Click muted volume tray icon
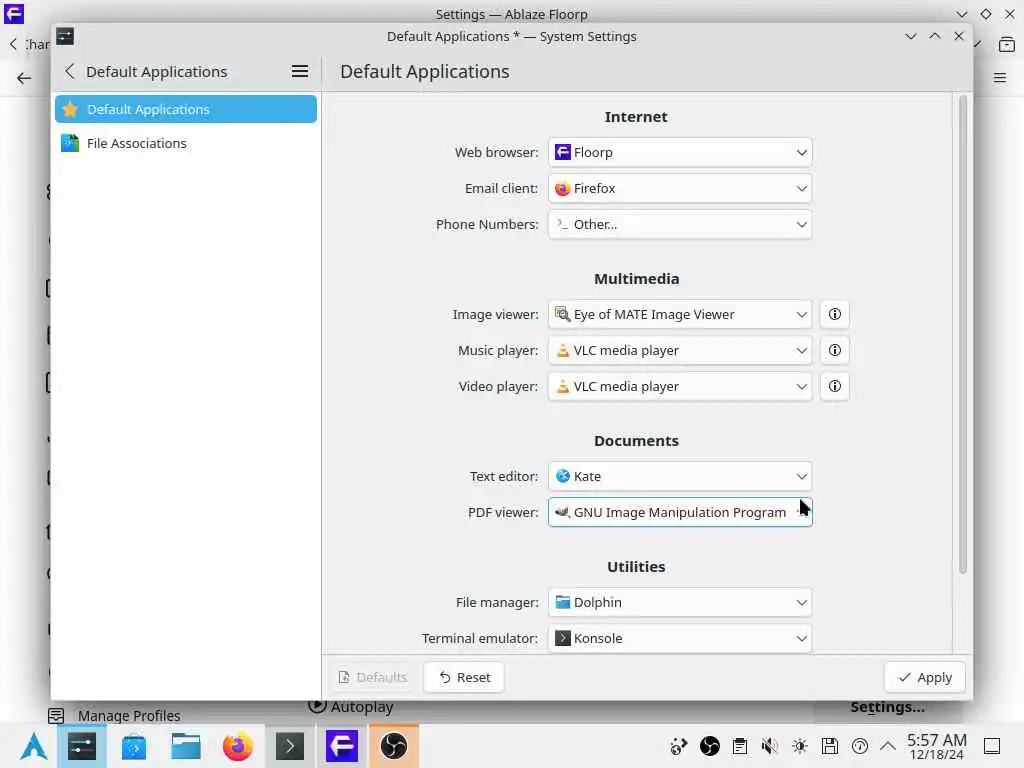Screen dimensions: 1024x768 coord(769,746)
